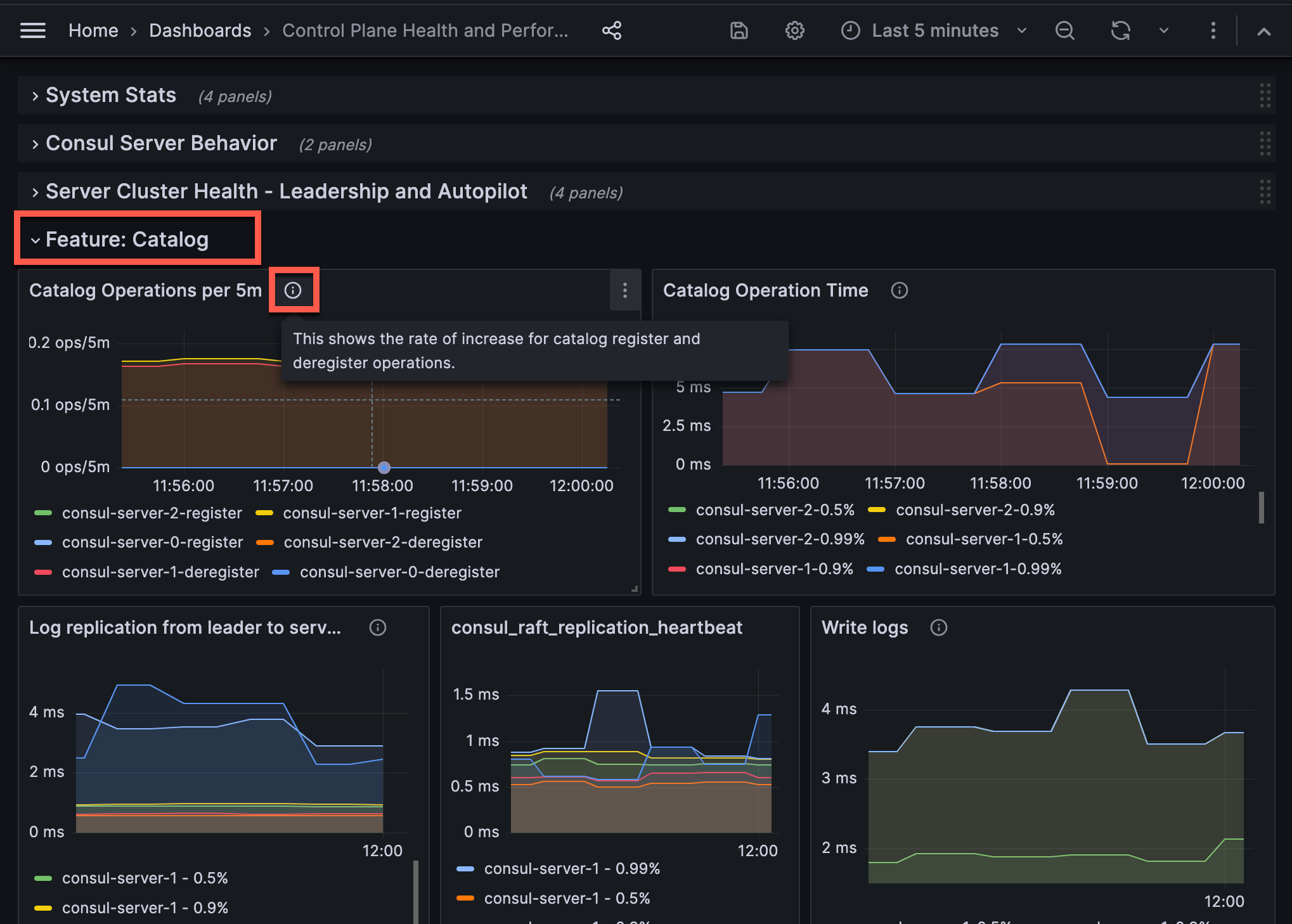Toggle consul-server-2-register legend series

[152, 513]
